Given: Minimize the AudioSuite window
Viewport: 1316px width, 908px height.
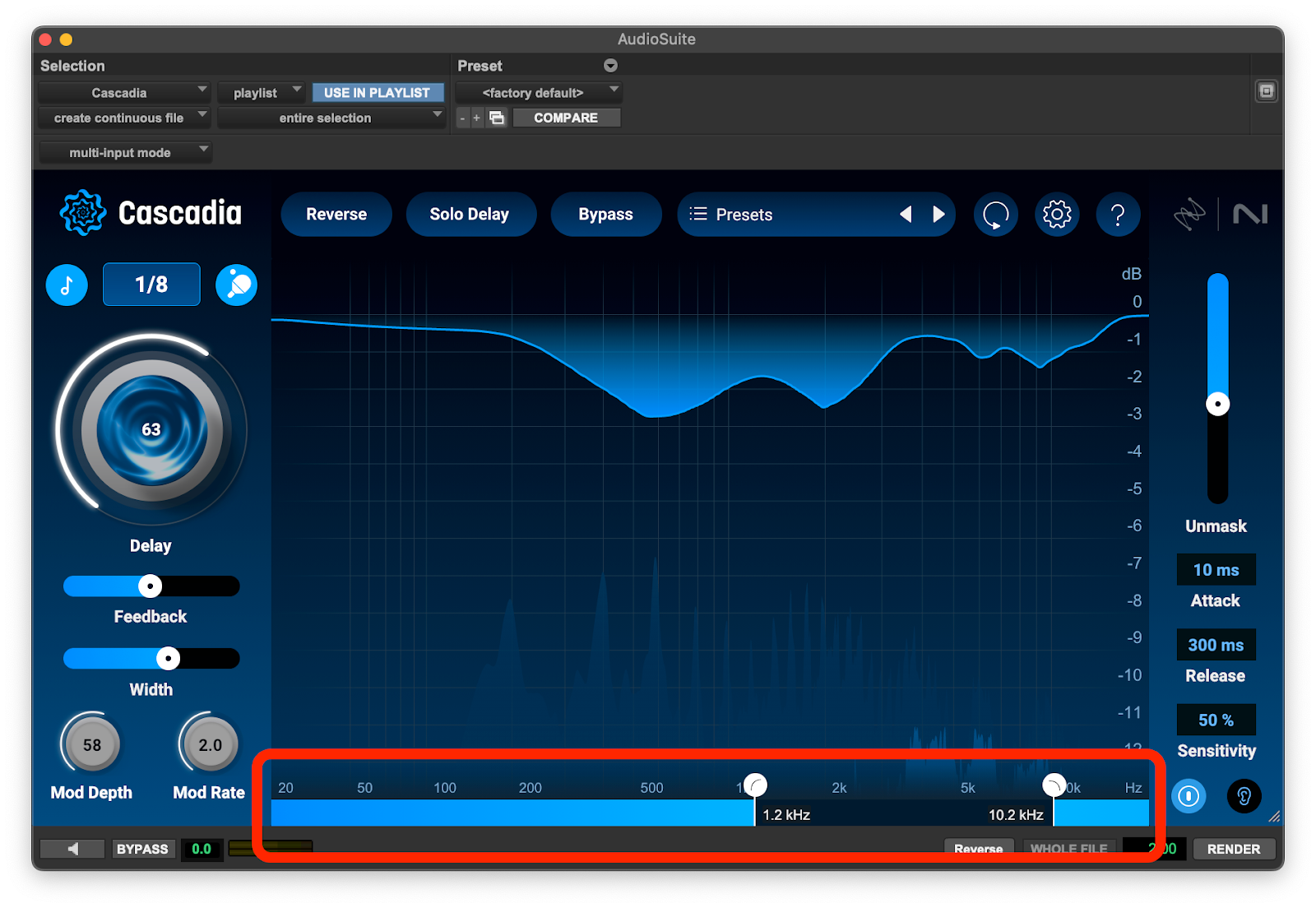Looking at the screenshot, I should click(x=67, y=39).
